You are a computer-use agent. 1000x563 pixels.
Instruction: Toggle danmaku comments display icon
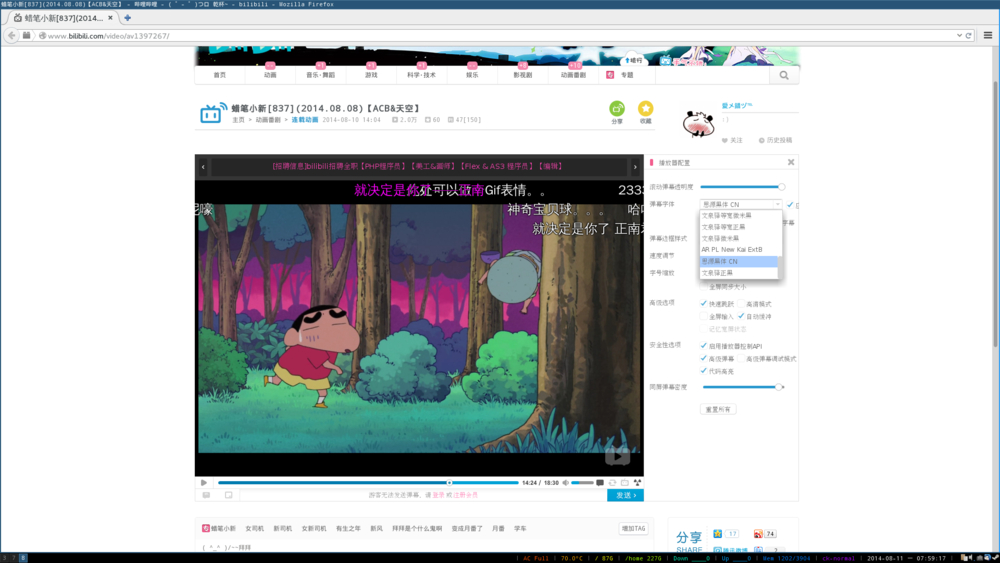600,483
